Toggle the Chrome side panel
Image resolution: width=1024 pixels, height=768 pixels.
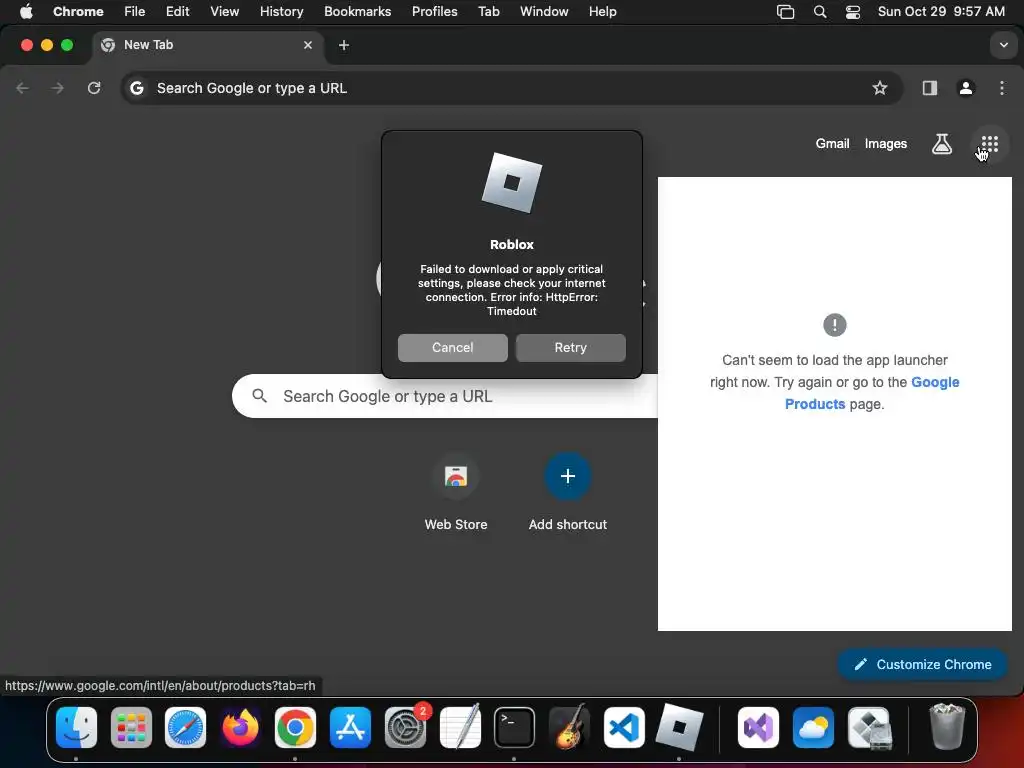(929, 88)
